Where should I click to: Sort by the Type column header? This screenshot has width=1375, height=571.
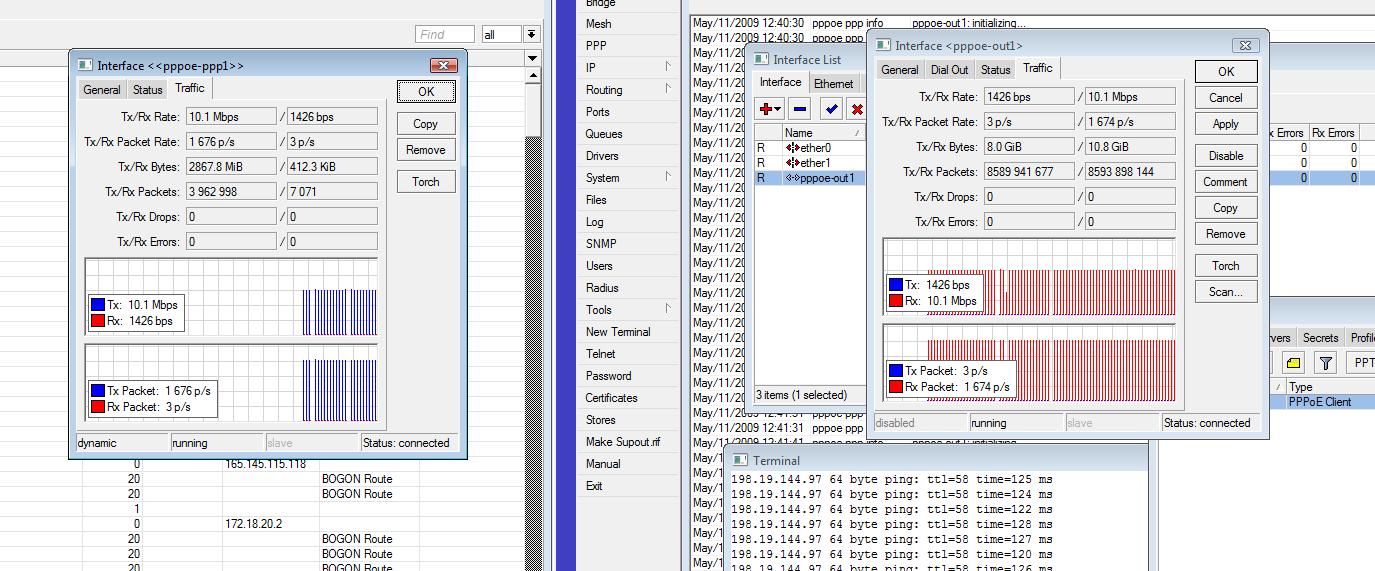click(1329, 387)
